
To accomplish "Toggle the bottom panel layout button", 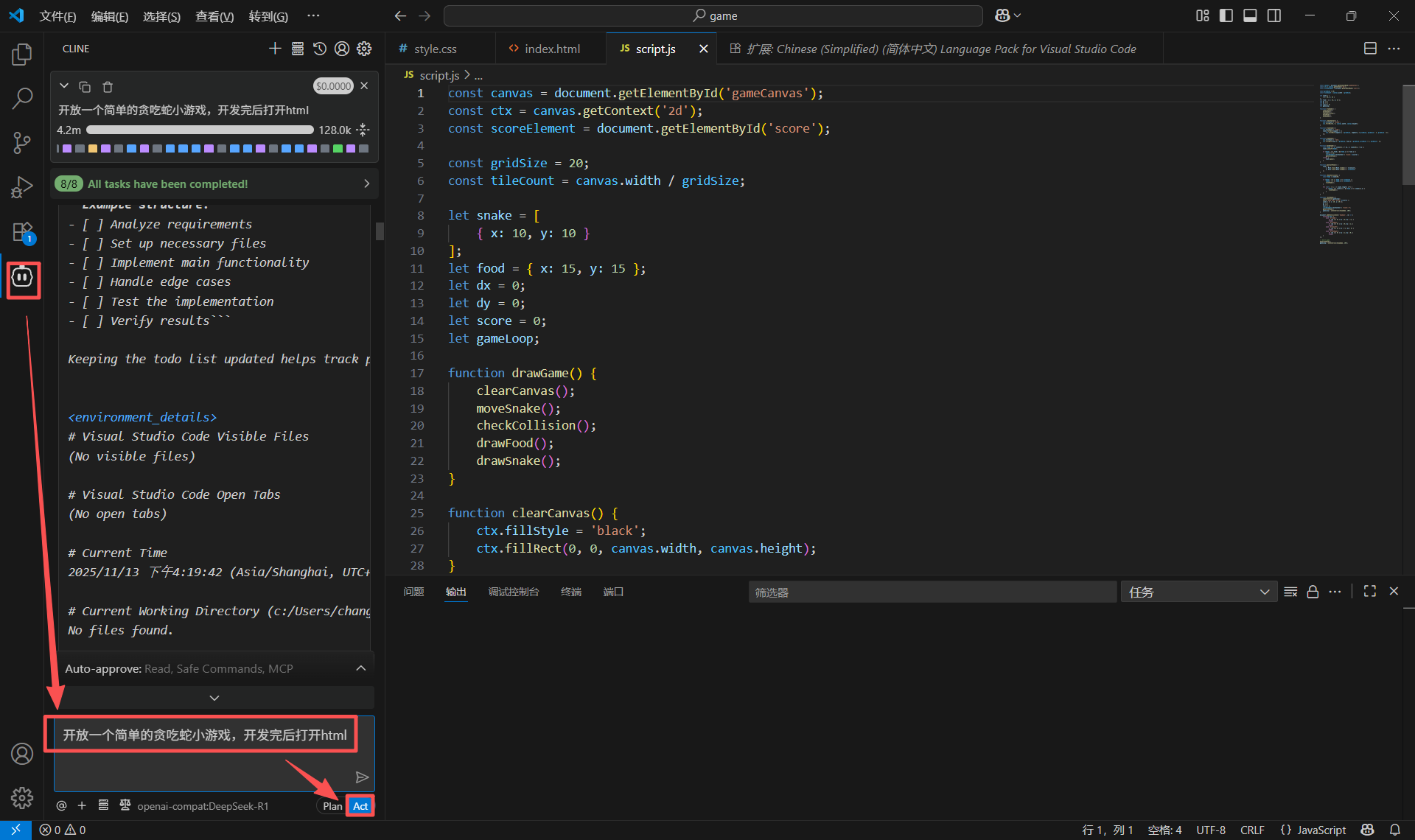I will (1250, 15).
